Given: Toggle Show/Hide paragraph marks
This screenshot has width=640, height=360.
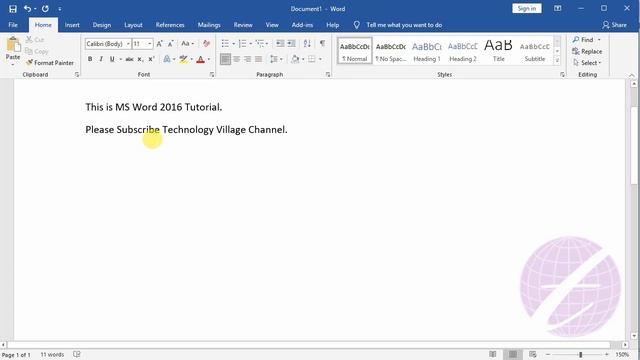Looking at the screenshot, I should click(x=322, y=44).
